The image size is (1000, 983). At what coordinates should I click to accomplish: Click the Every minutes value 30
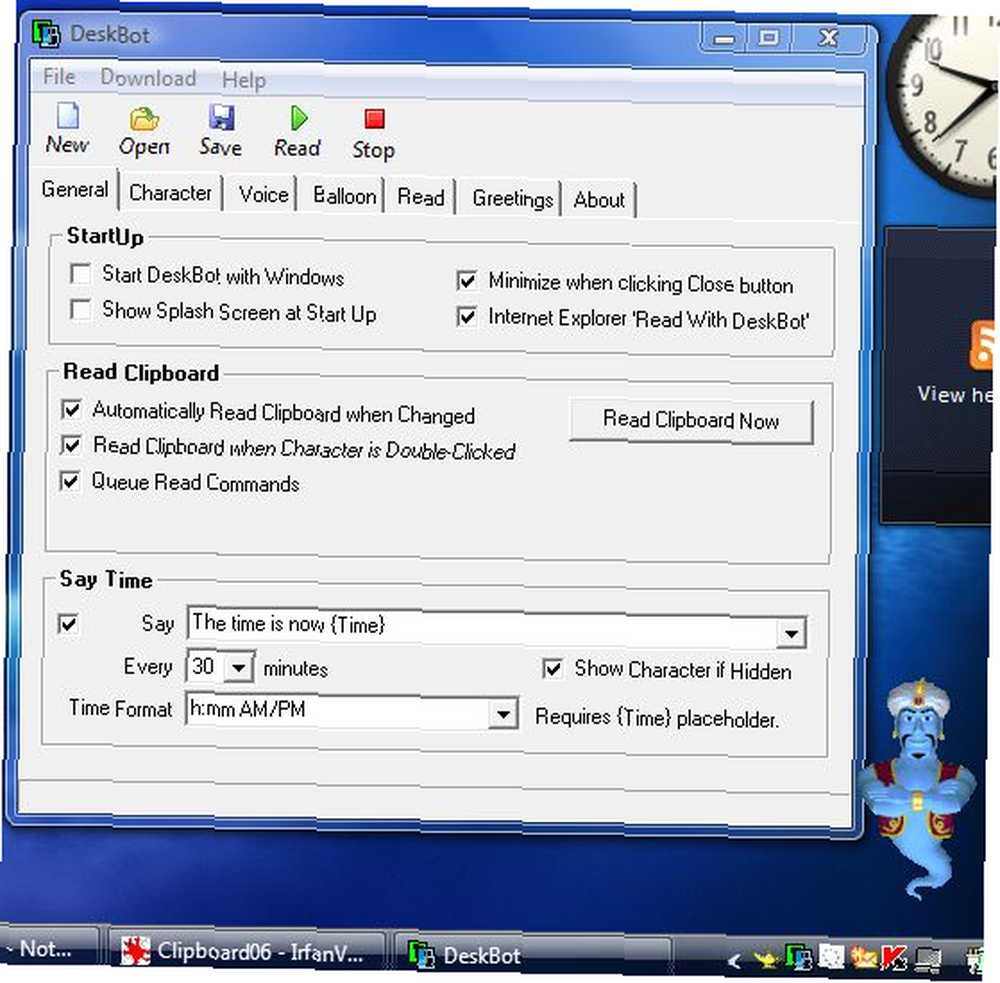(205, 667)
